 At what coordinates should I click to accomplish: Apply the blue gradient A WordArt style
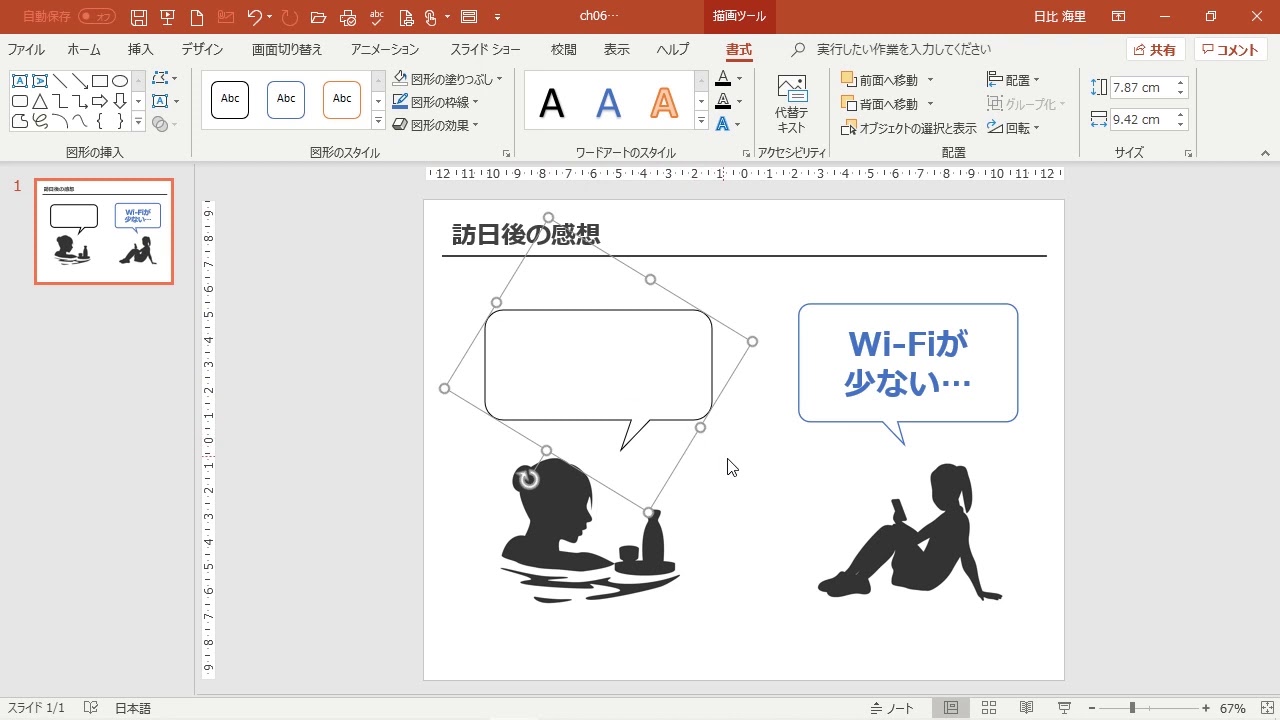tap(608, 102)
